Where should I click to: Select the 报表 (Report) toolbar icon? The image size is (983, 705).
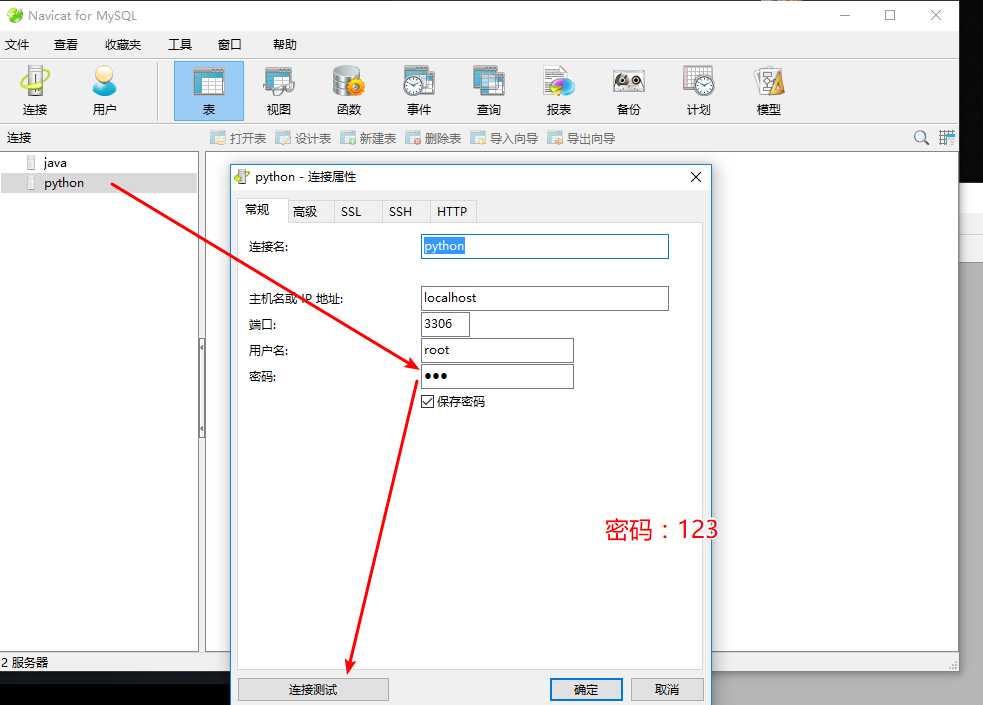tap(559, 91)
